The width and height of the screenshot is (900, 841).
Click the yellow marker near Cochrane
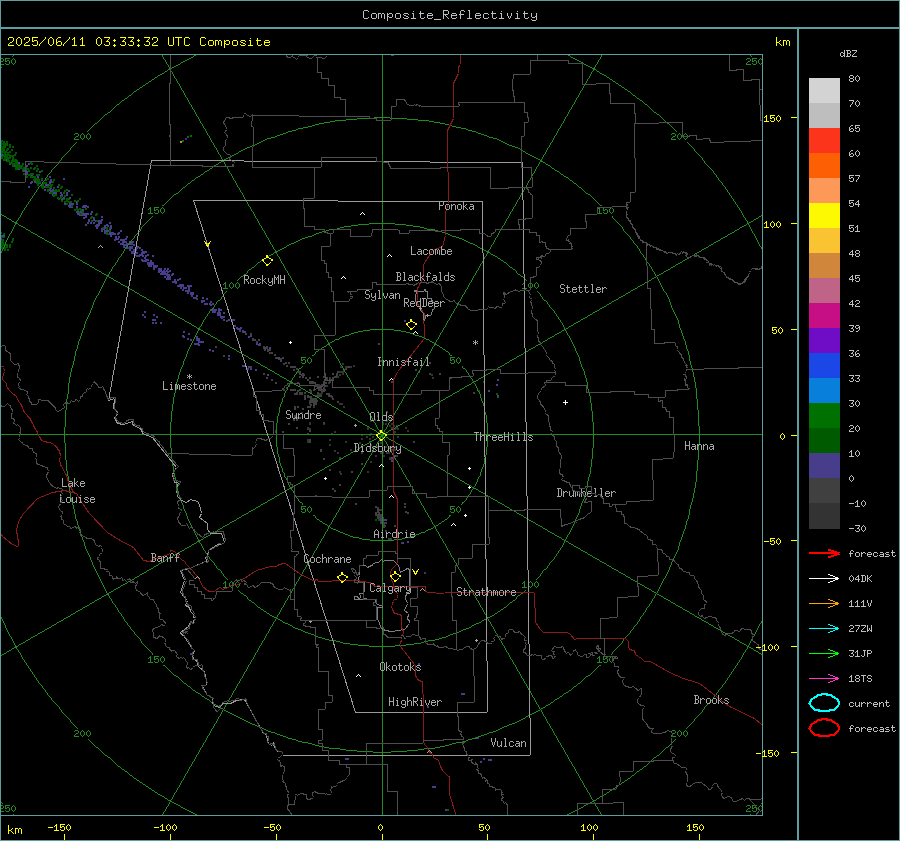click(x=343, y=577)
